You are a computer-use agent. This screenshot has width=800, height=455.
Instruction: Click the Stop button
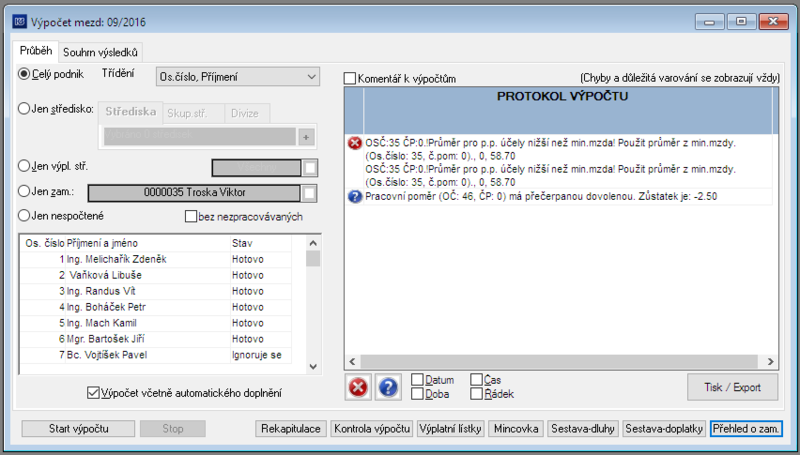(x=173, y=428)
